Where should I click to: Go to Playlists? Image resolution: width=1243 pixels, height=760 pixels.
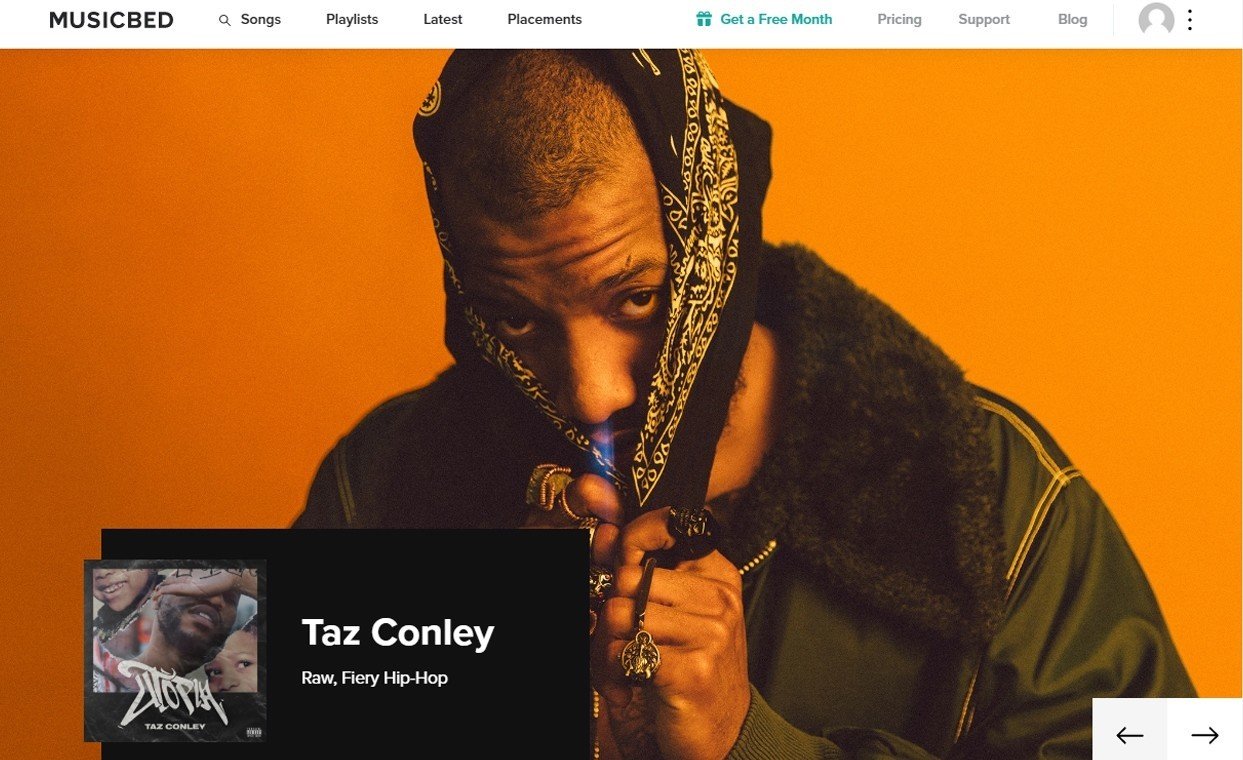click(x=352, y=19)
